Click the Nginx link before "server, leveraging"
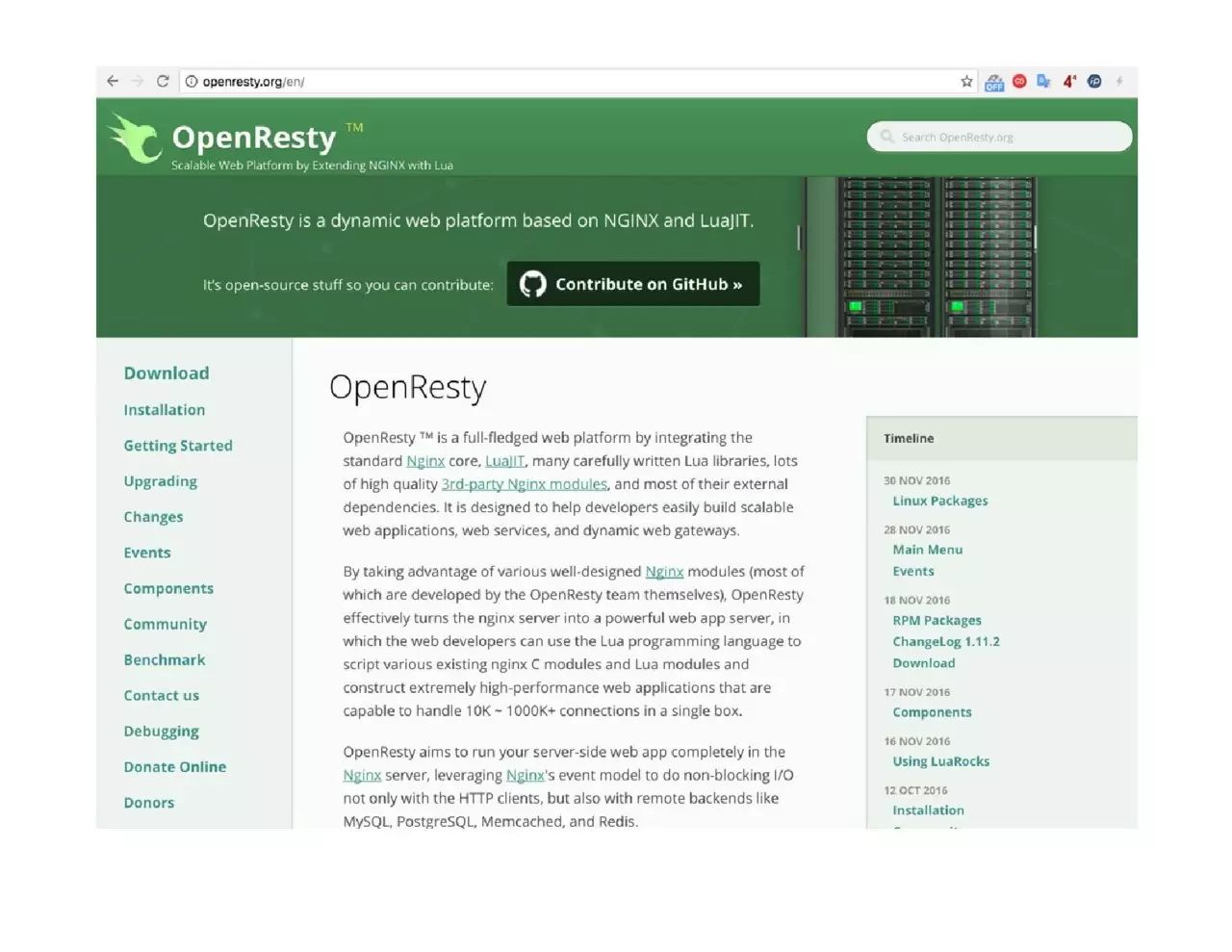Viewport: 1232px width, 952px height. tap(362, 776)
